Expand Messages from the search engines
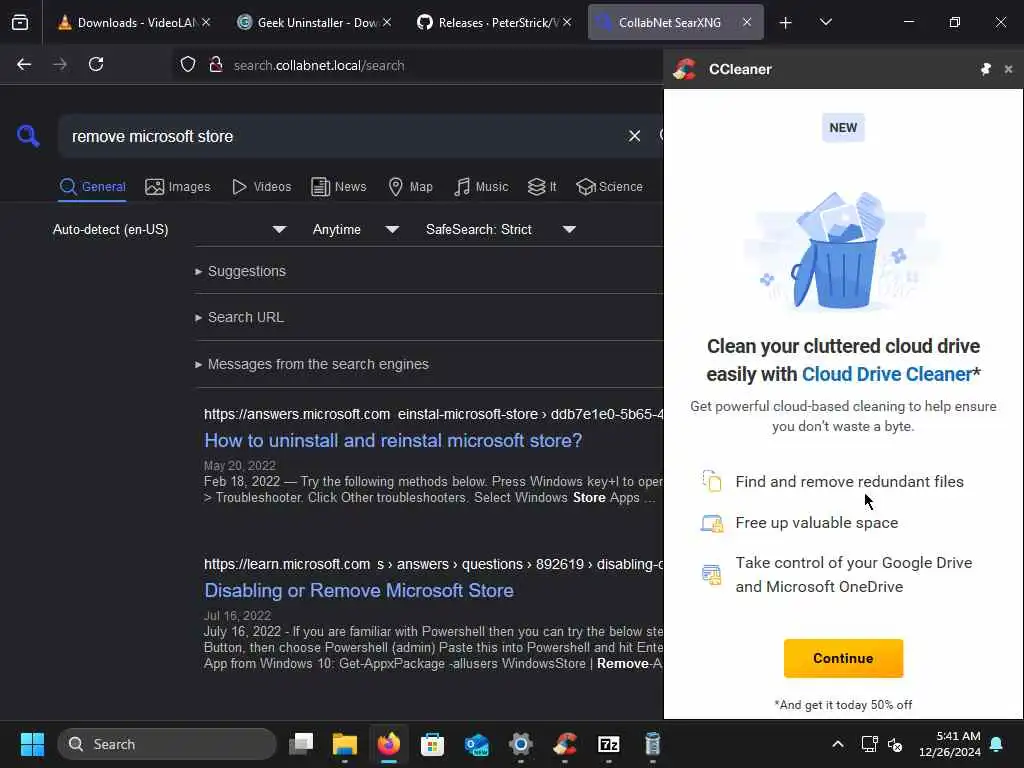The width and height of the screenshot is (1024, 768). point(312,364)
